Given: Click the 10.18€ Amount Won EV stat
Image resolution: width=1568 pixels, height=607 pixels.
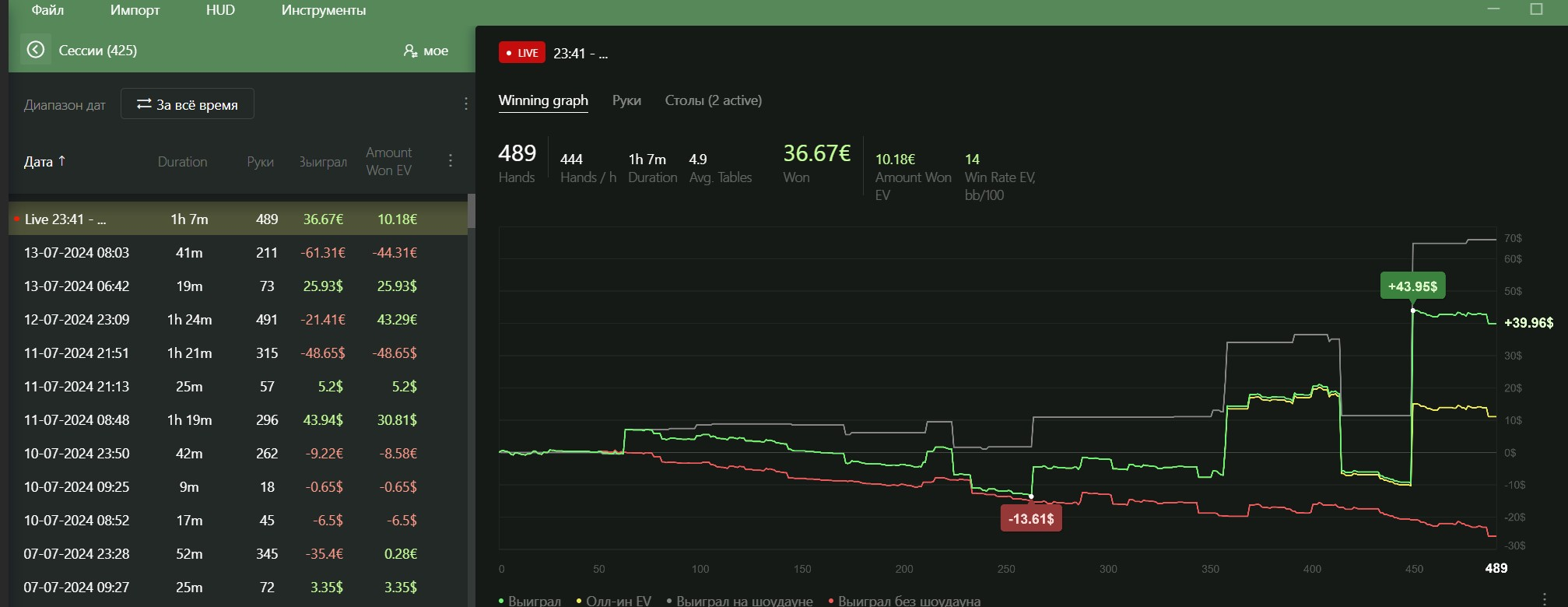Looking at the screenshot, I should click(913, 177).
